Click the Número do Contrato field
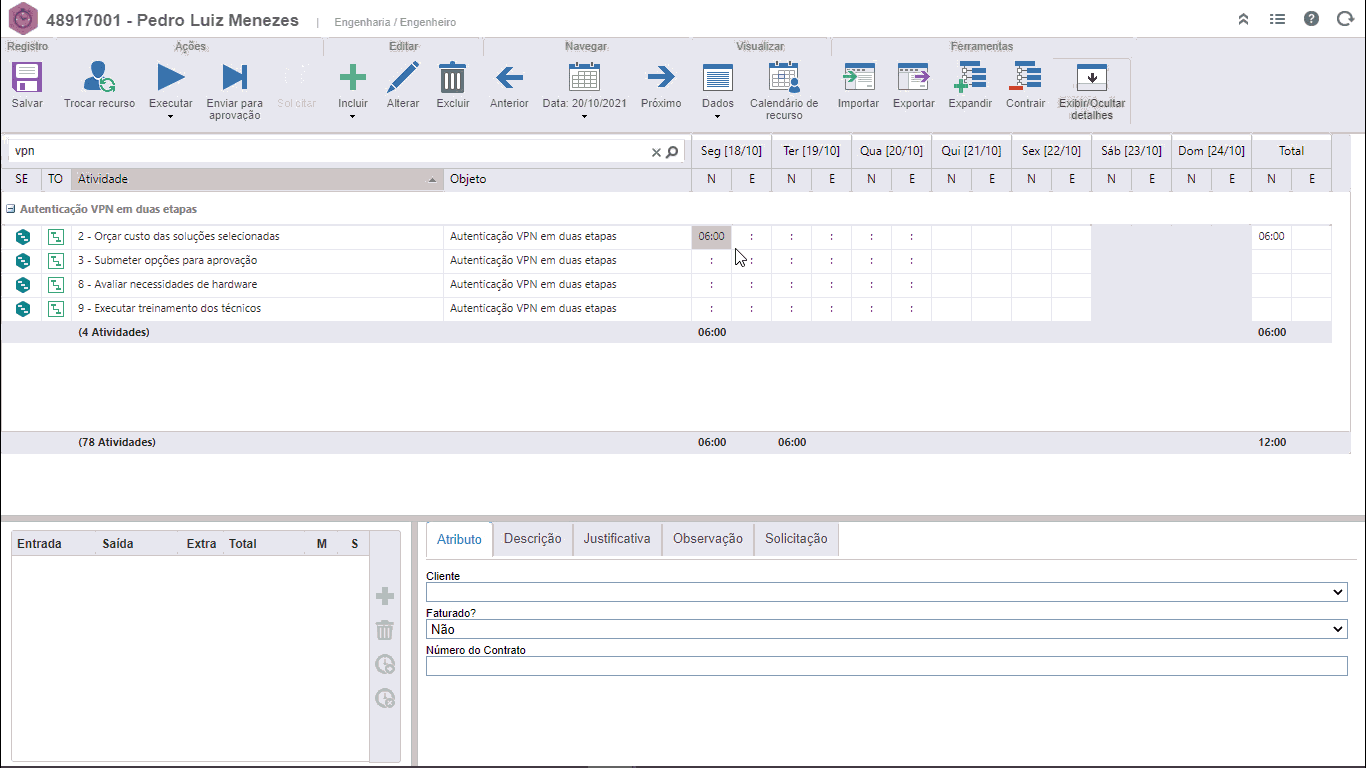 point(886,666)
